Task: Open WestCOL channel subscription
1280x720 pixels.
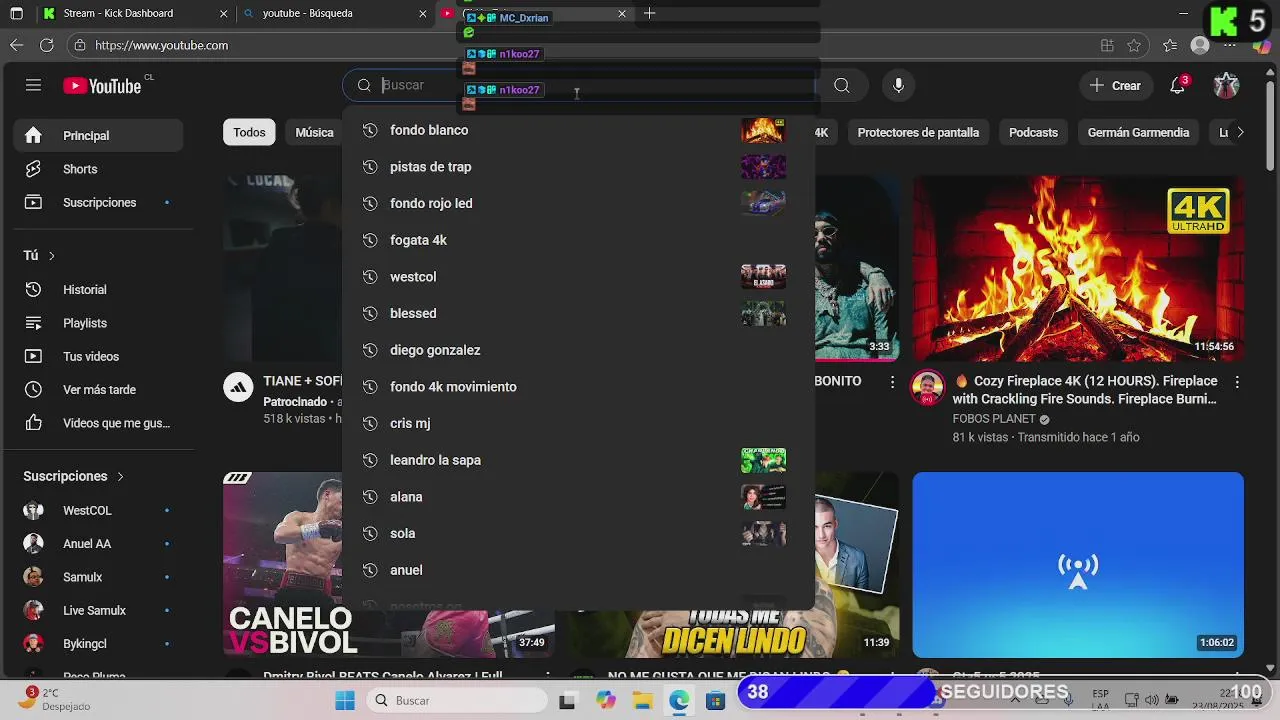Action: (98, 510)
